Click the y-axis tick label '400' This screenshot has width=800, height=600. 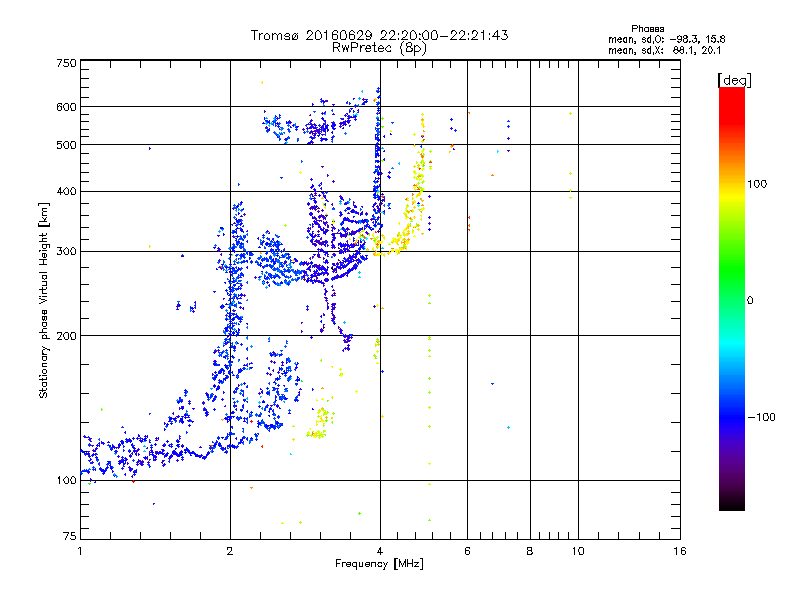pos(66,191)
